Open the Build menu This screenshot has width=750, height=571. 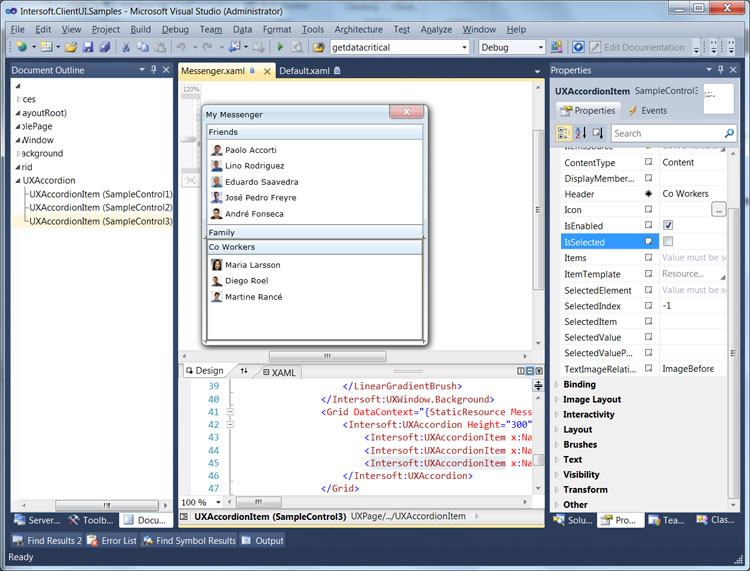140,29
